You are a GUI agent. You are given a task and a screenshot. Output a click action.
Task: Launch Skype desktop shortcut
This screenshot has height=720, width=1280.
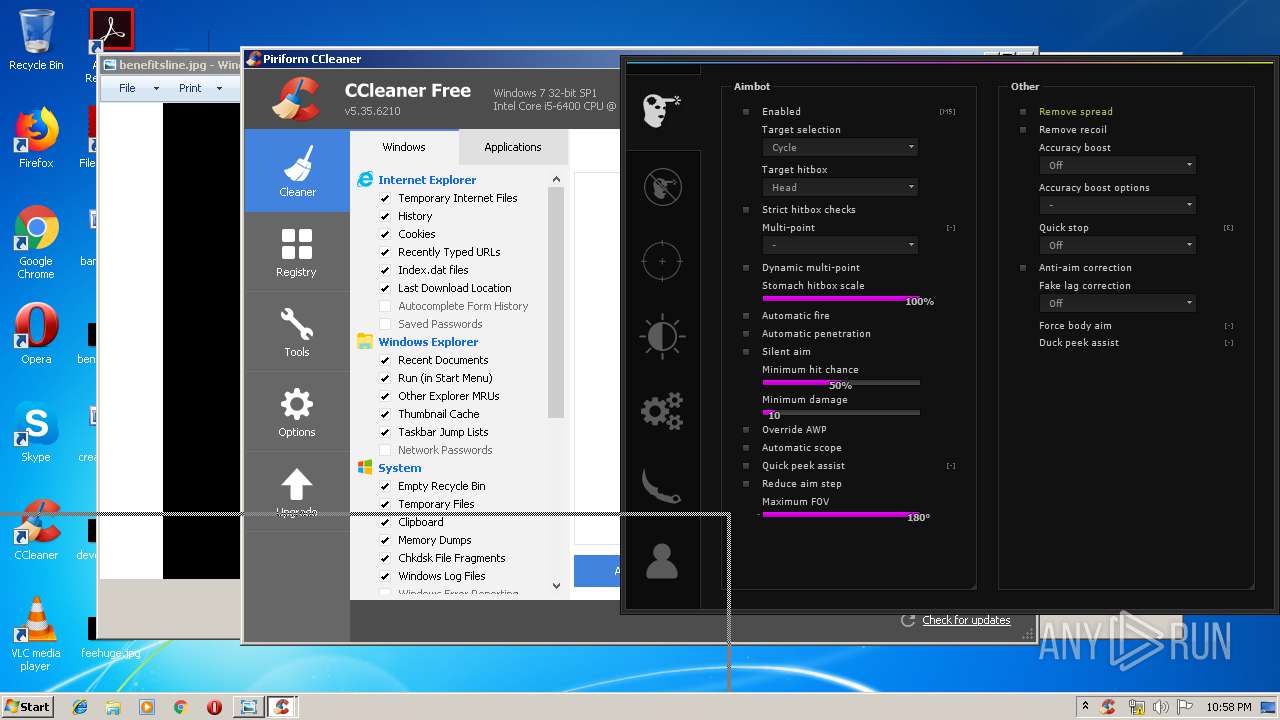36,432
